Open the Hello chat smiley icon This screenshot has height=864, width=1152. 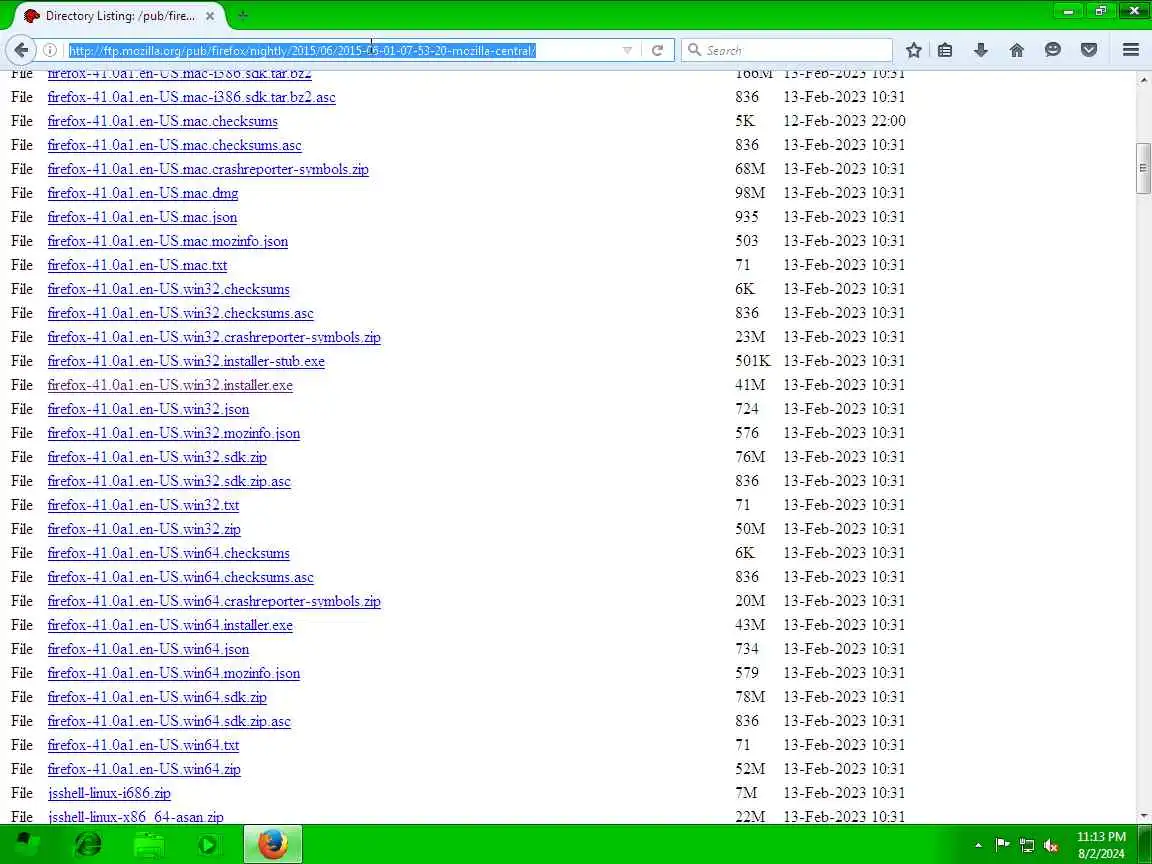point(1053,50)
